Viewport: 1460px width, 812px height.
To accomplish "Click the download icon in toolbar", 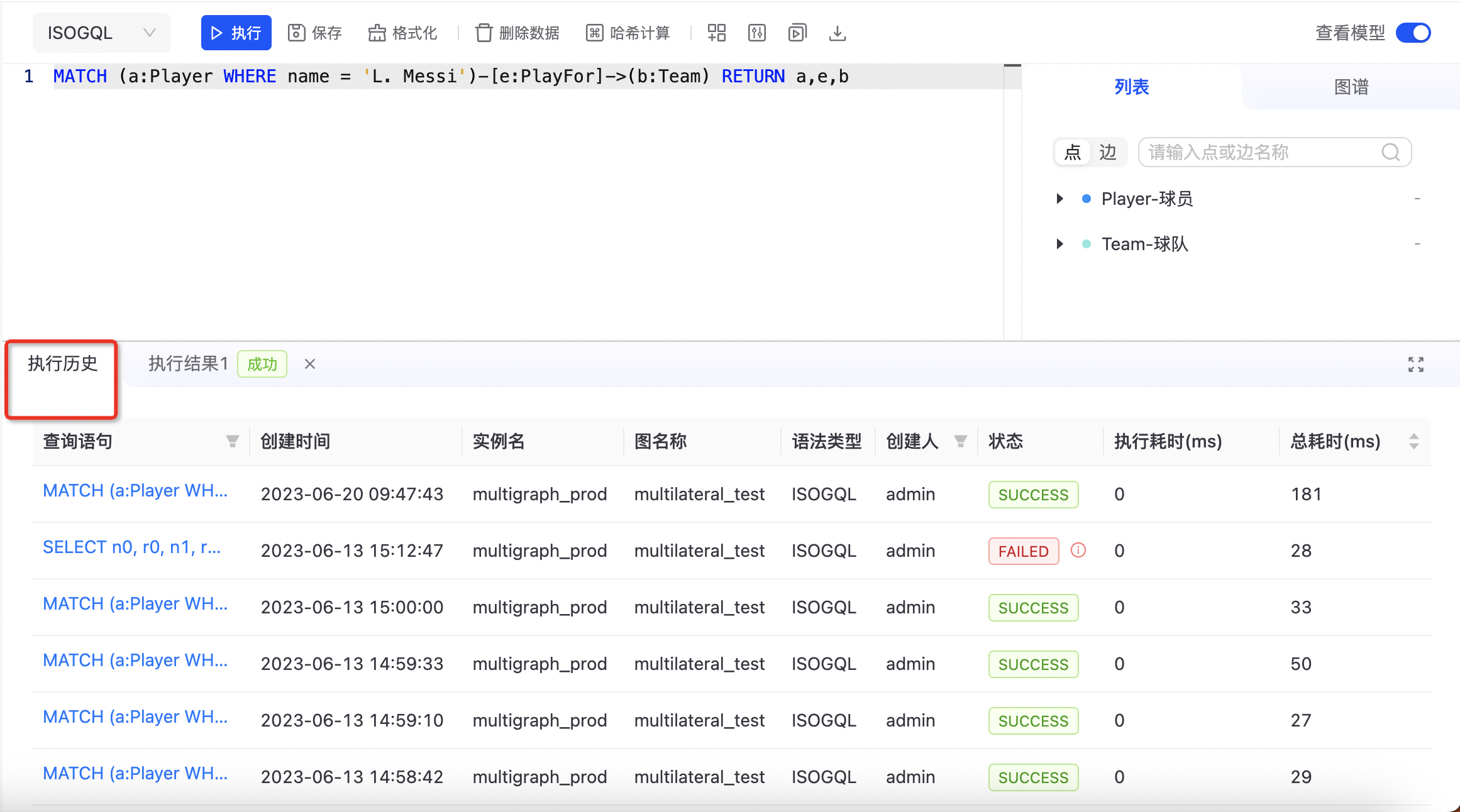I will click(x=838, y=33).
